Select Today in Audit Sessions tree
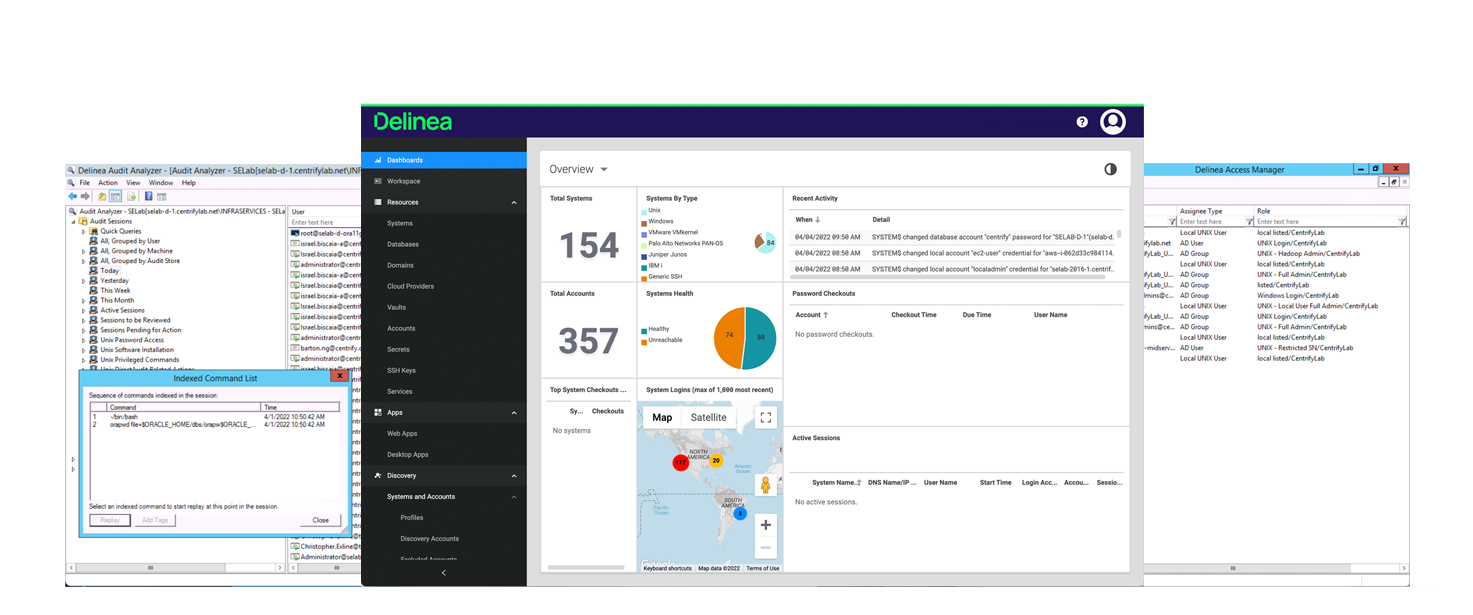This screenshot has height=615, width=1473. click(x=110, y=271)
